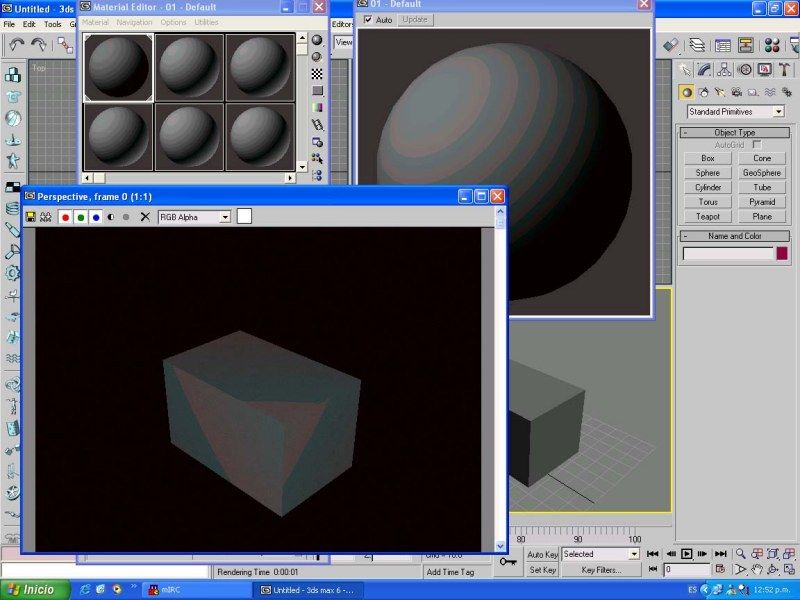Click Make Preview filmstrip icon in Material Editor

pos(317,124)
